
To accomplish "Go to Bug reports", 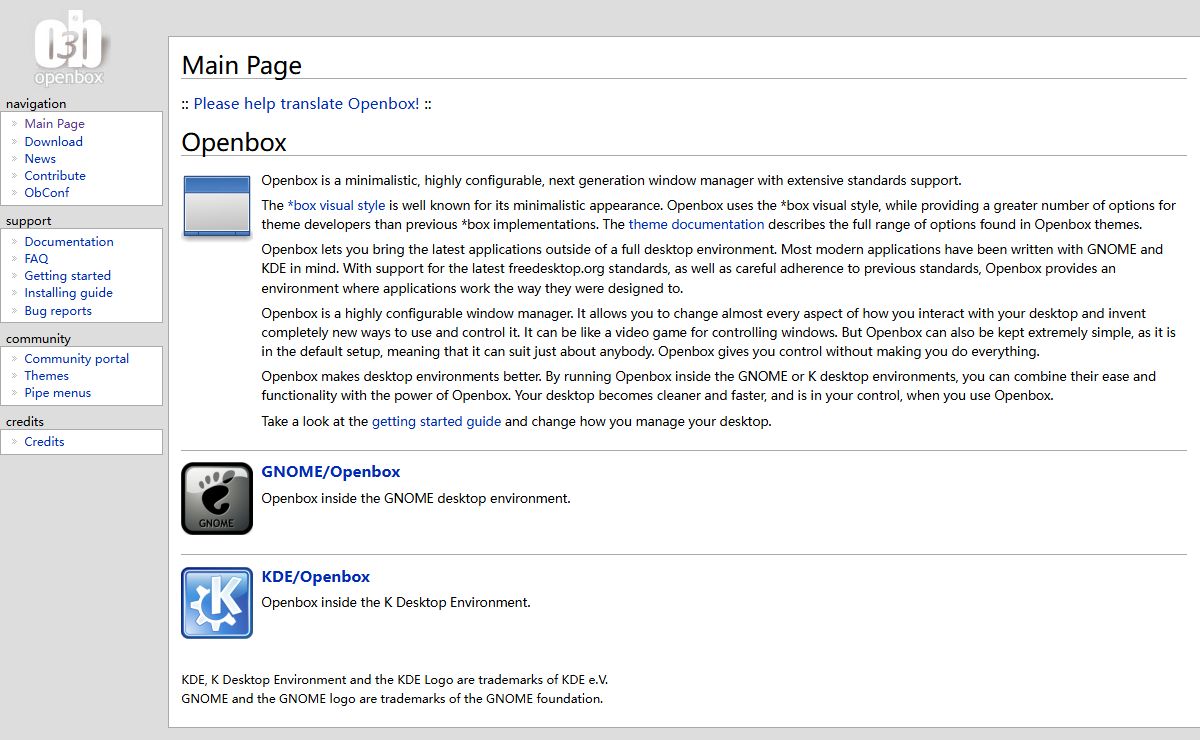I will tap(58, 311).
